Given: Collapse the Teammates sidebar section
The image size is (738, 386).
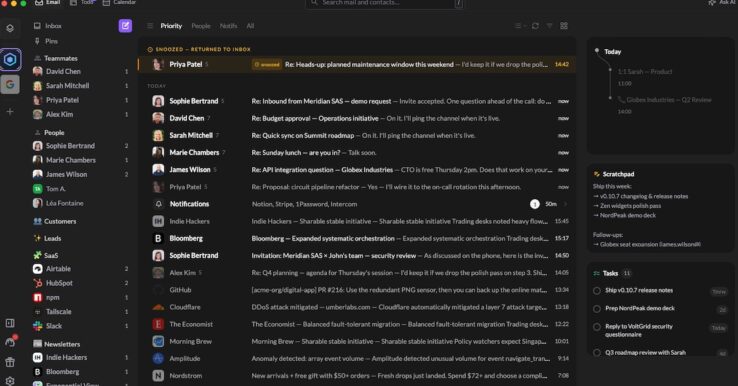Looking at the screenshot, I should pos(56,58).
